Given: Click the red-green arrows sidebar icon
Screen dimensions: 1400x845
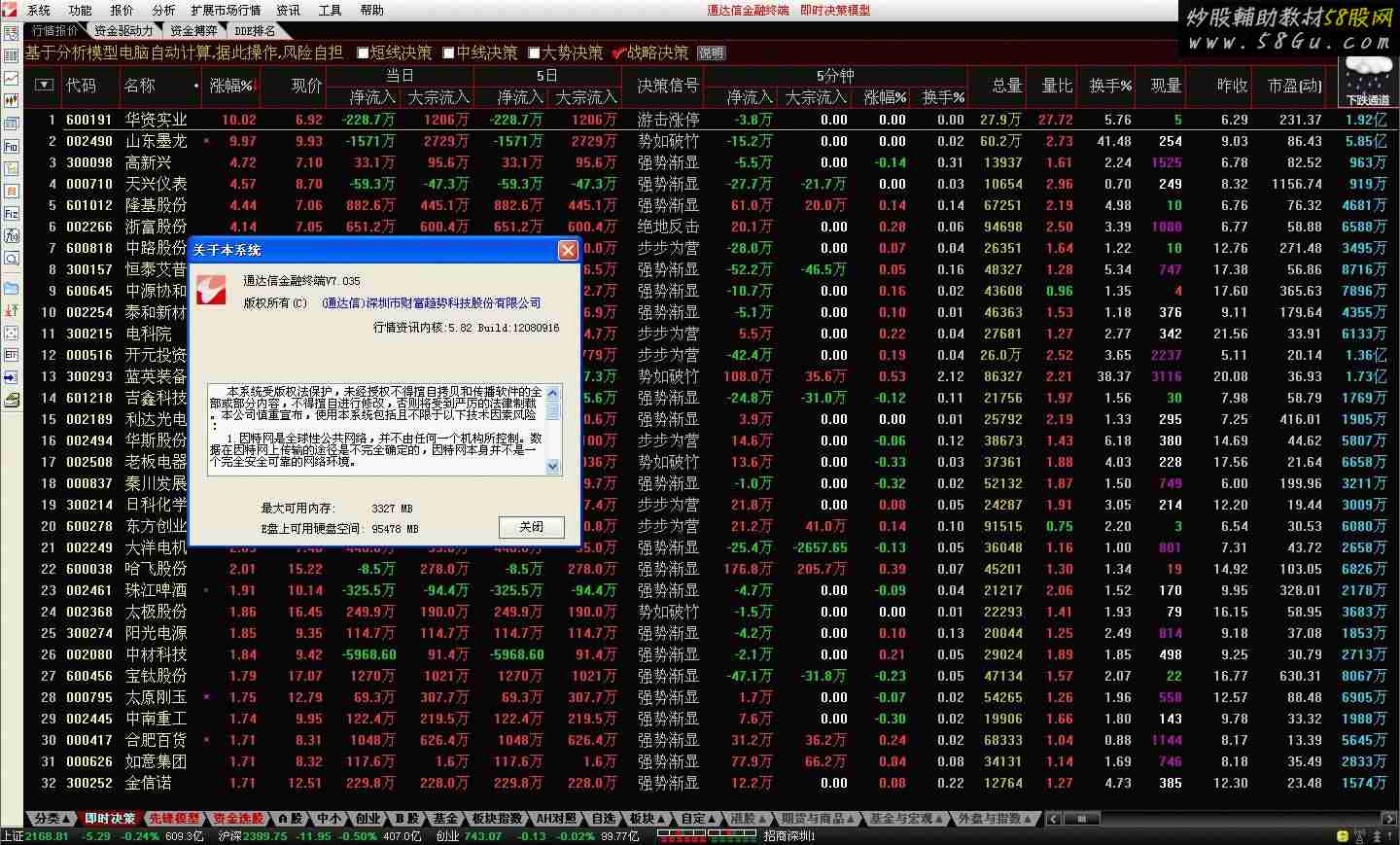Looking at the screenshot, I should (x=11, y=311).
